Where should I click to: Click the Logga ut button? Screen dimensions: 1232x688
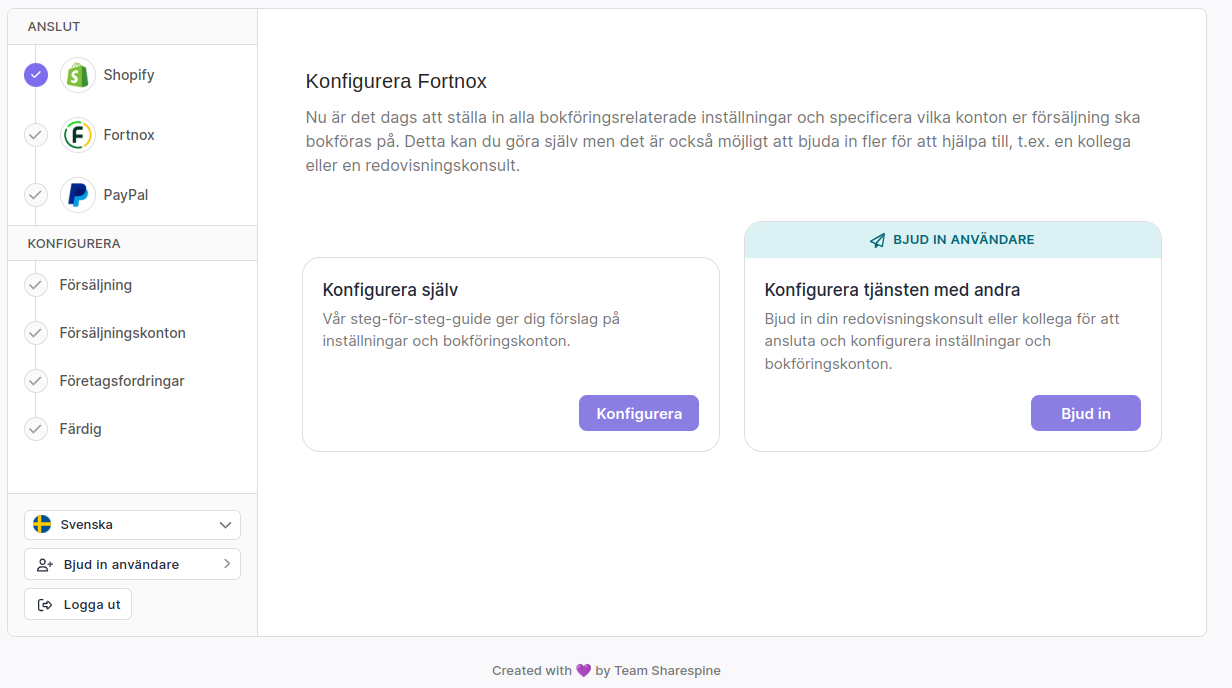click(78, 605)
